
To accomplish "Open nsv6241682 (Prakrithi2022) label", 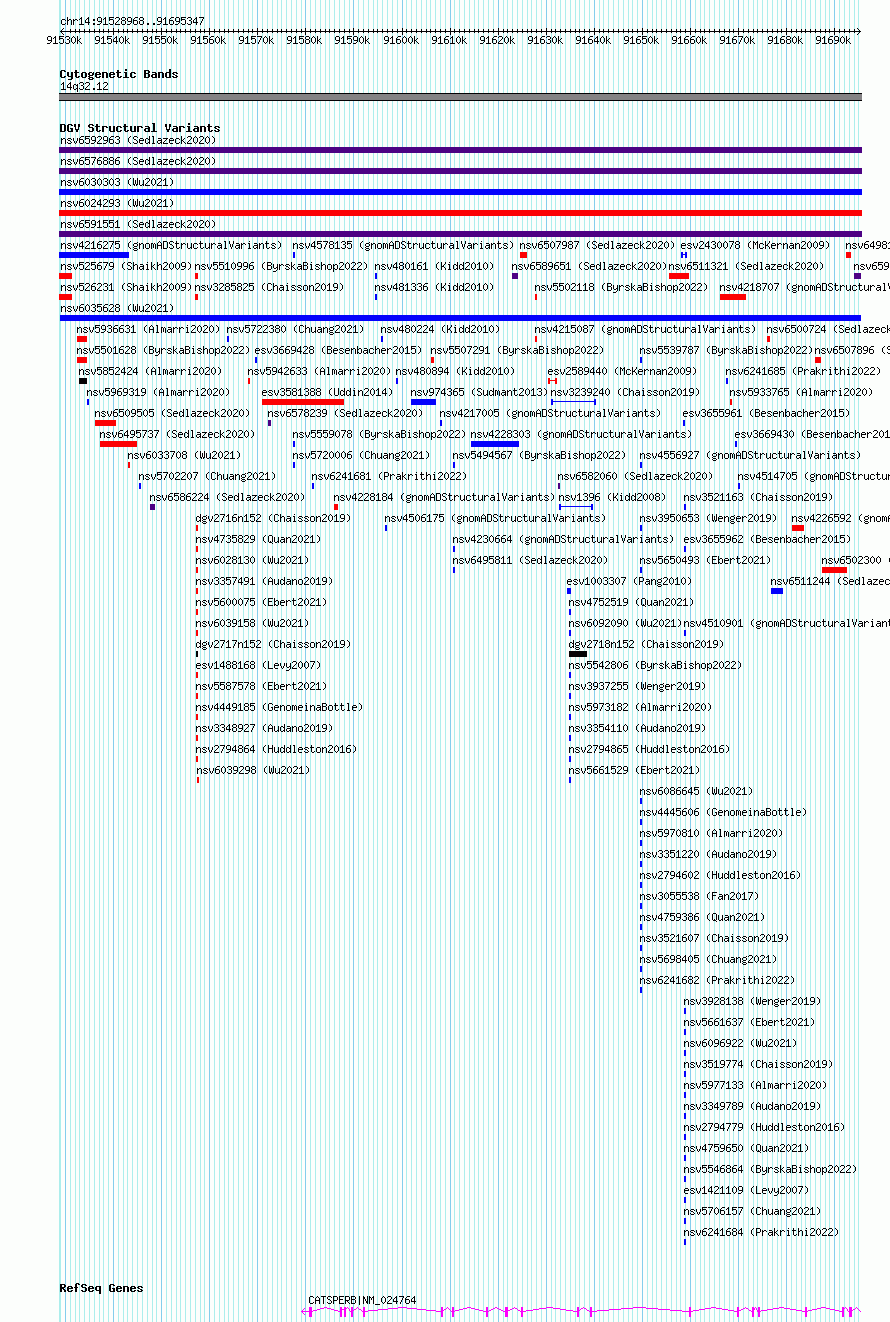I will (x=717, y=980).
